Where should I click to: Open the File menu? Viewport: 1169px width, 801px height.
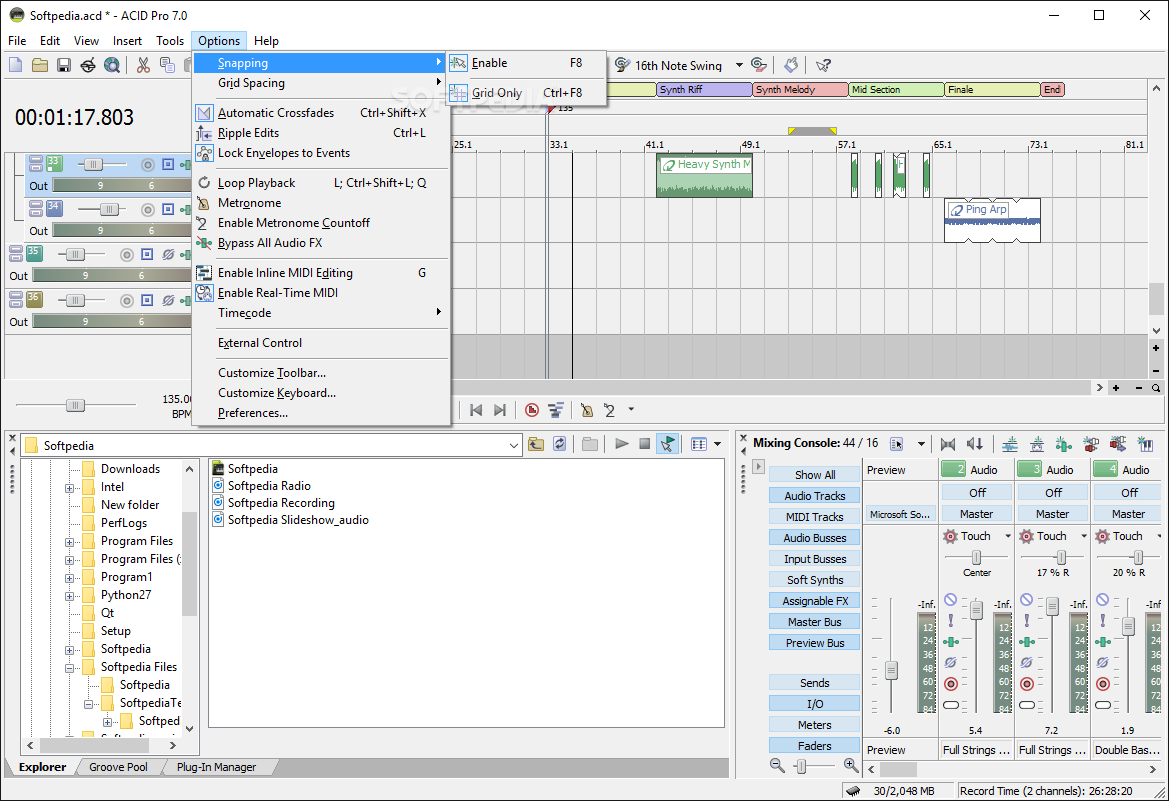click(x=16, y=41)
